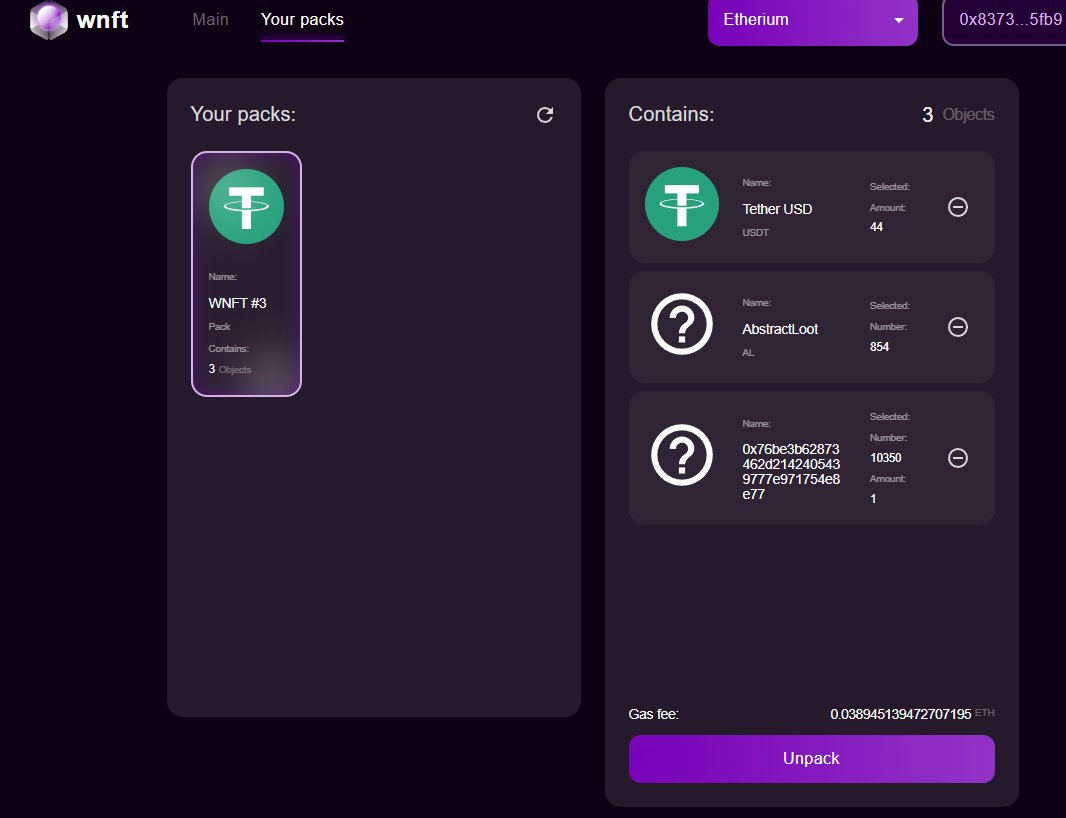This screenshot has height=818, width=1066.
Task: Click the AbstractLoot name text
Action: coord(780,329)
